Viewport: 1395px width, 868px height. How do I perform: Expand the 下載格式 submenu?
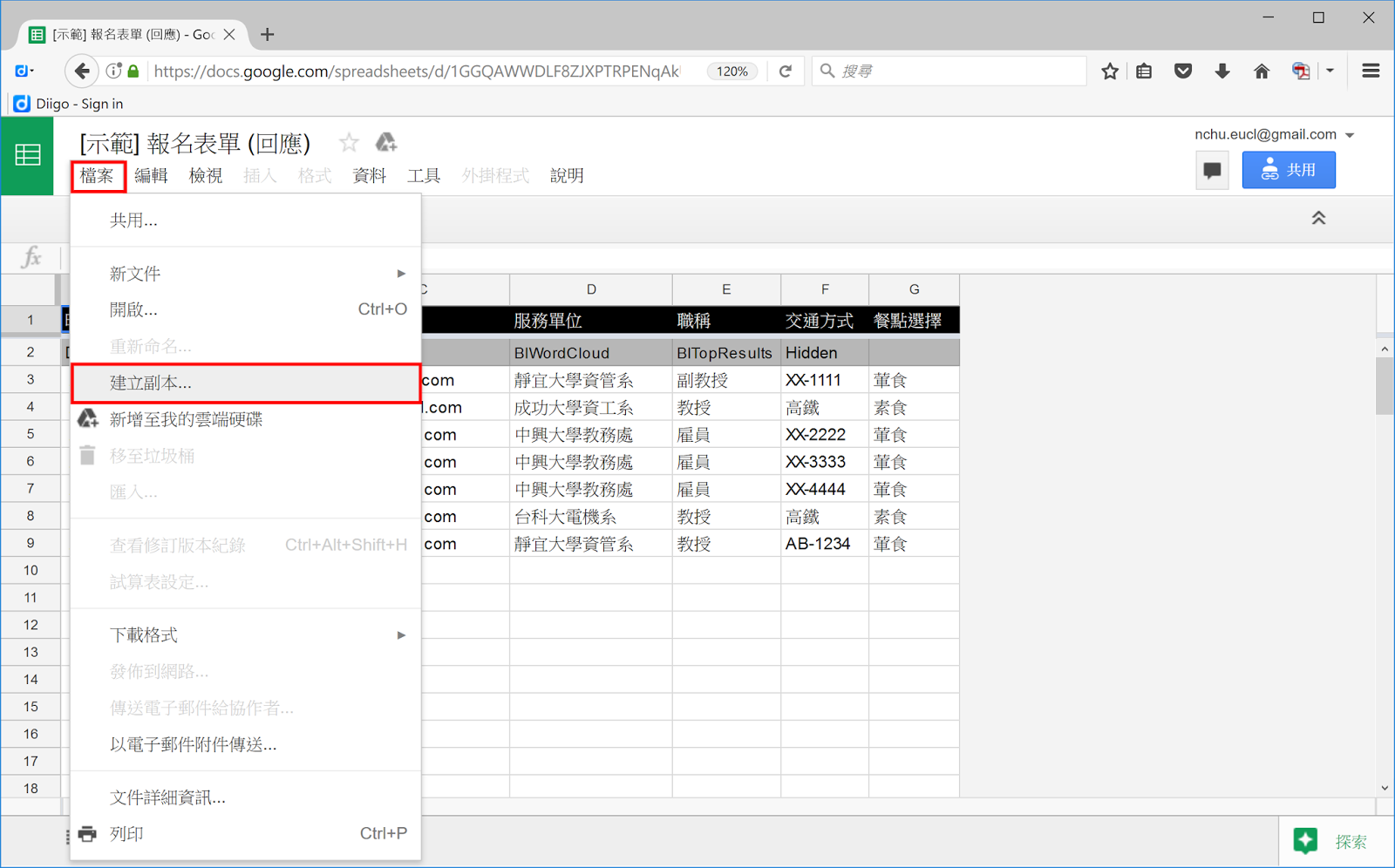(x=246, y=635)
